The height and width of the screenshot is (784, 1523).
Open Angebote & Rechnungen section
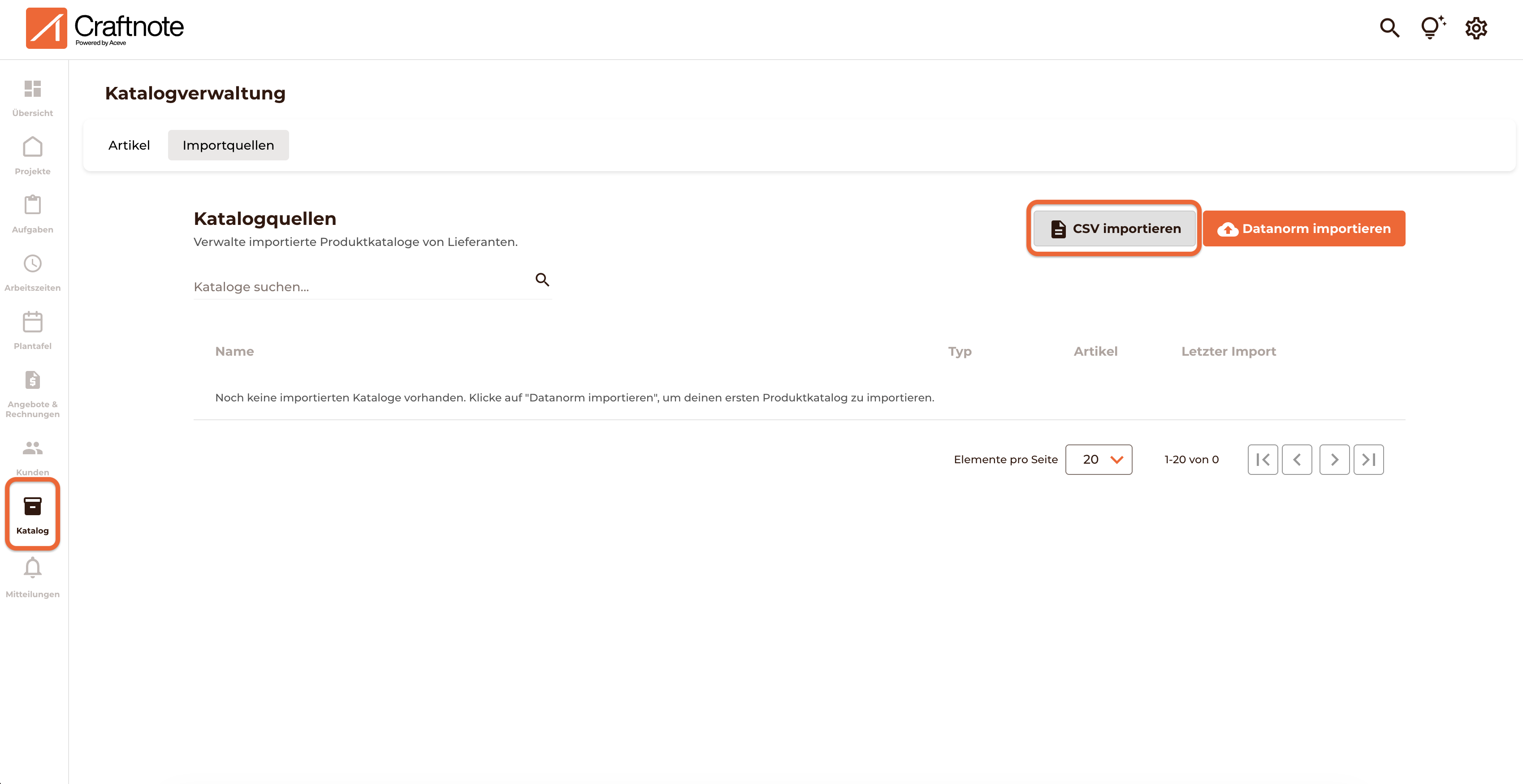pyautogui.click(x=33, y=381)
